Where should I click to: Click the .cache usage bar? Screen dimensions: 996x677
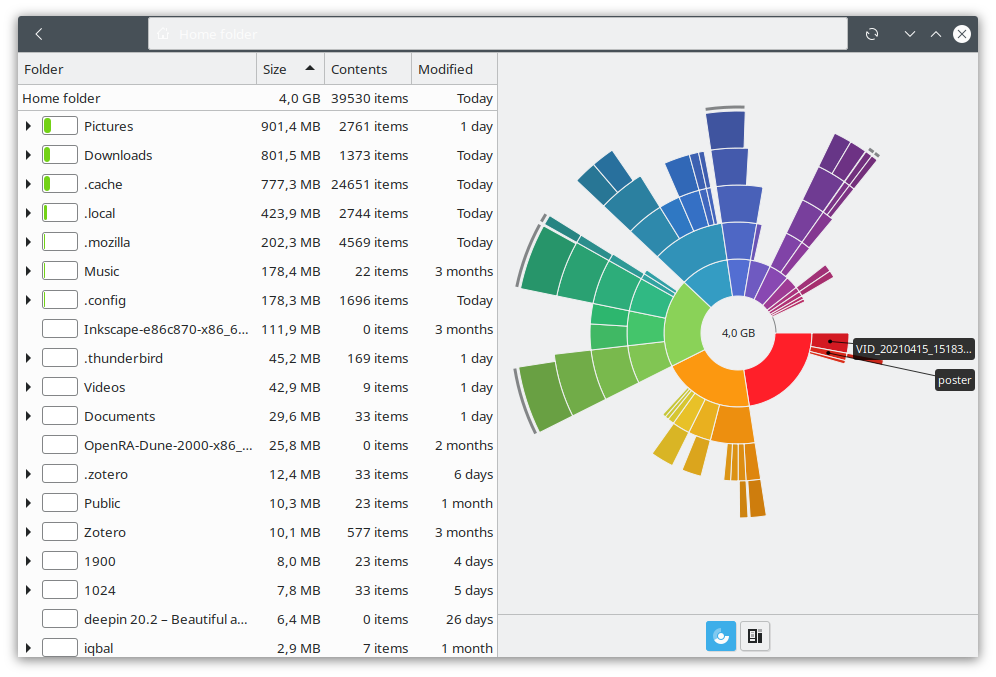tap(60, 184)
